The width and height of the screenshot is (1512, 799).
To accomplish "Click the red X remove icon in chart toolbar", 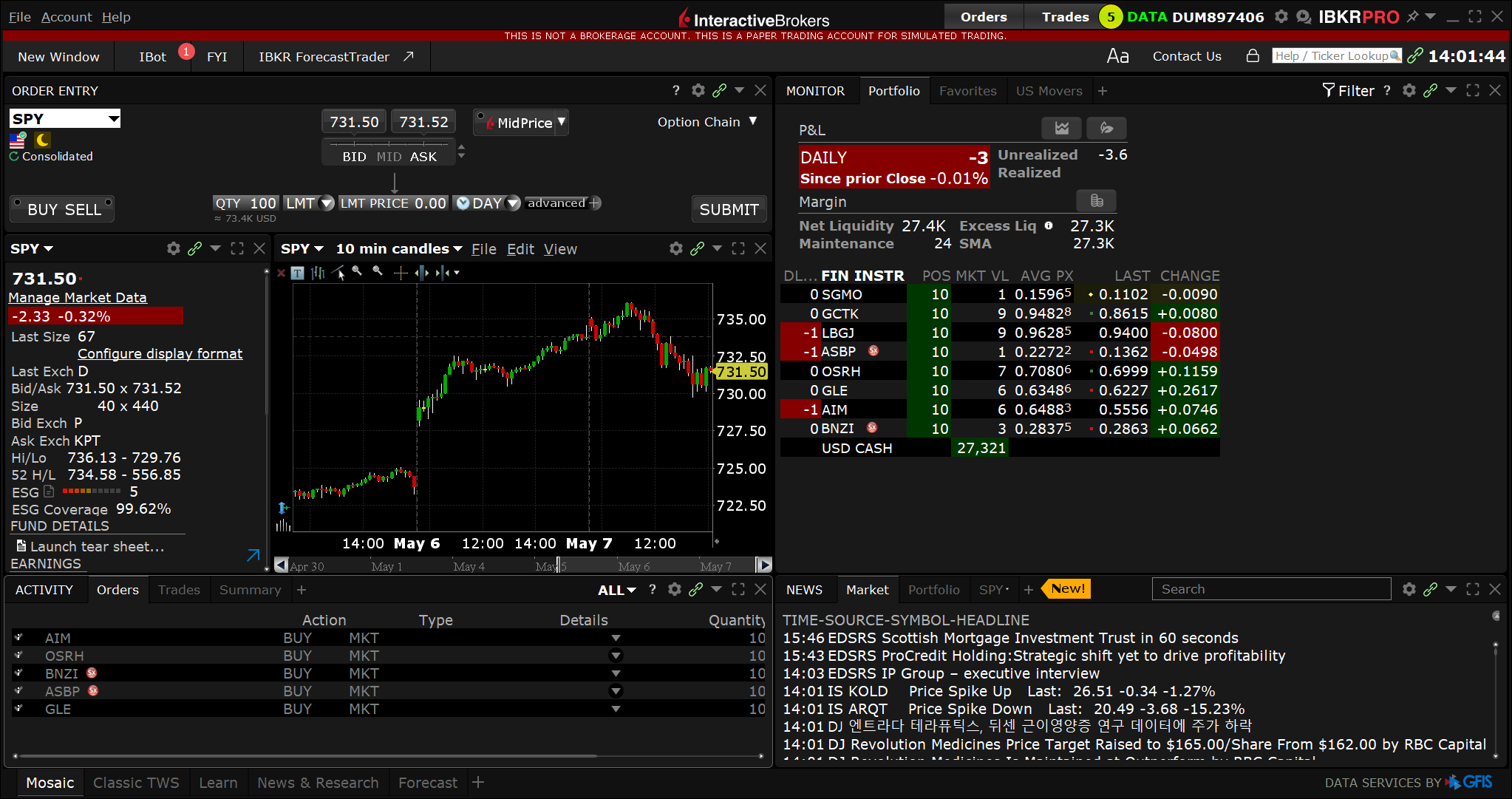I will coord(281,273).
